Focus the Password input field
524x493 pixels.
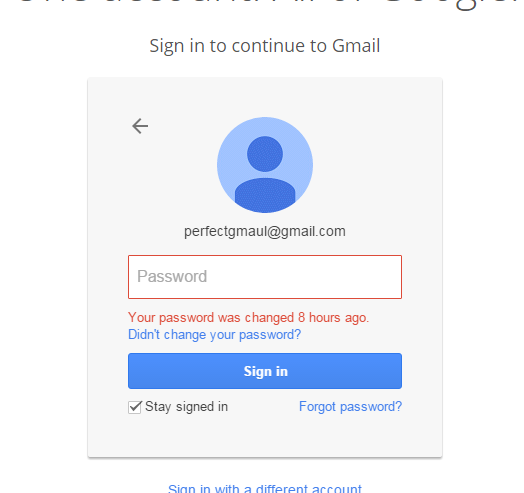[x=265, y=277]
